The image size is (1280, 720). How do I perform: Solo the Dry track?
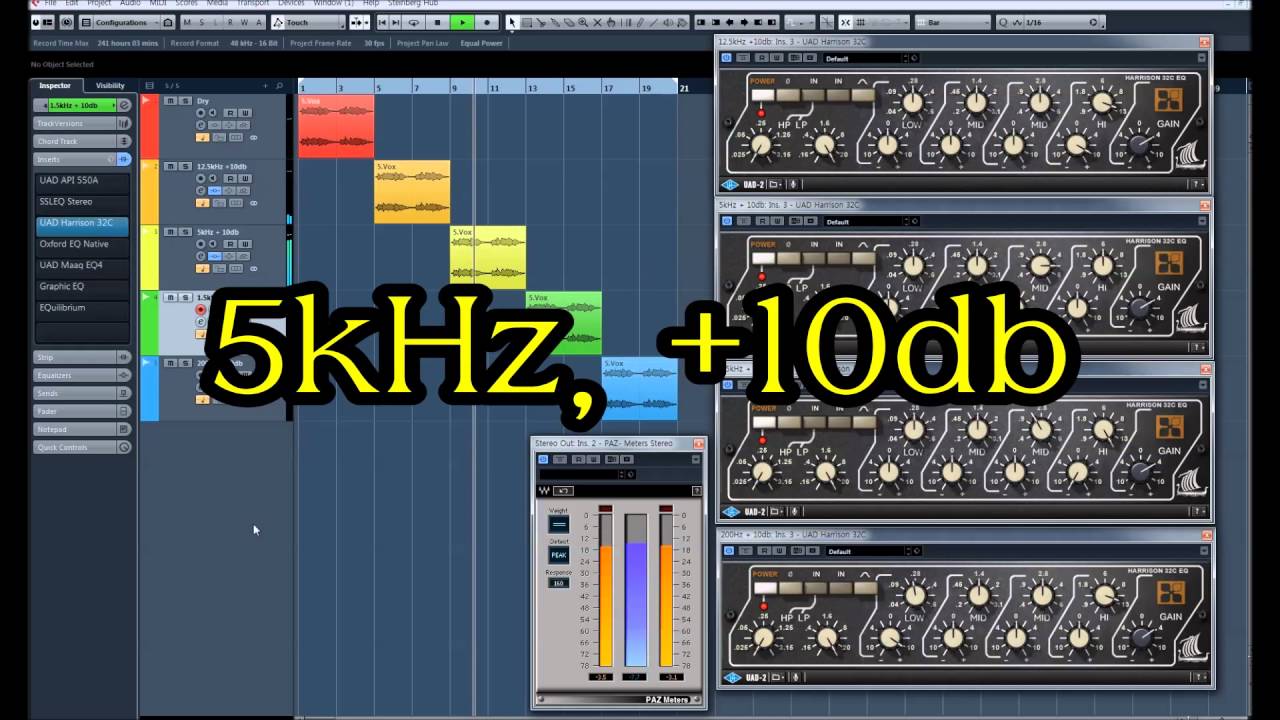183,101
